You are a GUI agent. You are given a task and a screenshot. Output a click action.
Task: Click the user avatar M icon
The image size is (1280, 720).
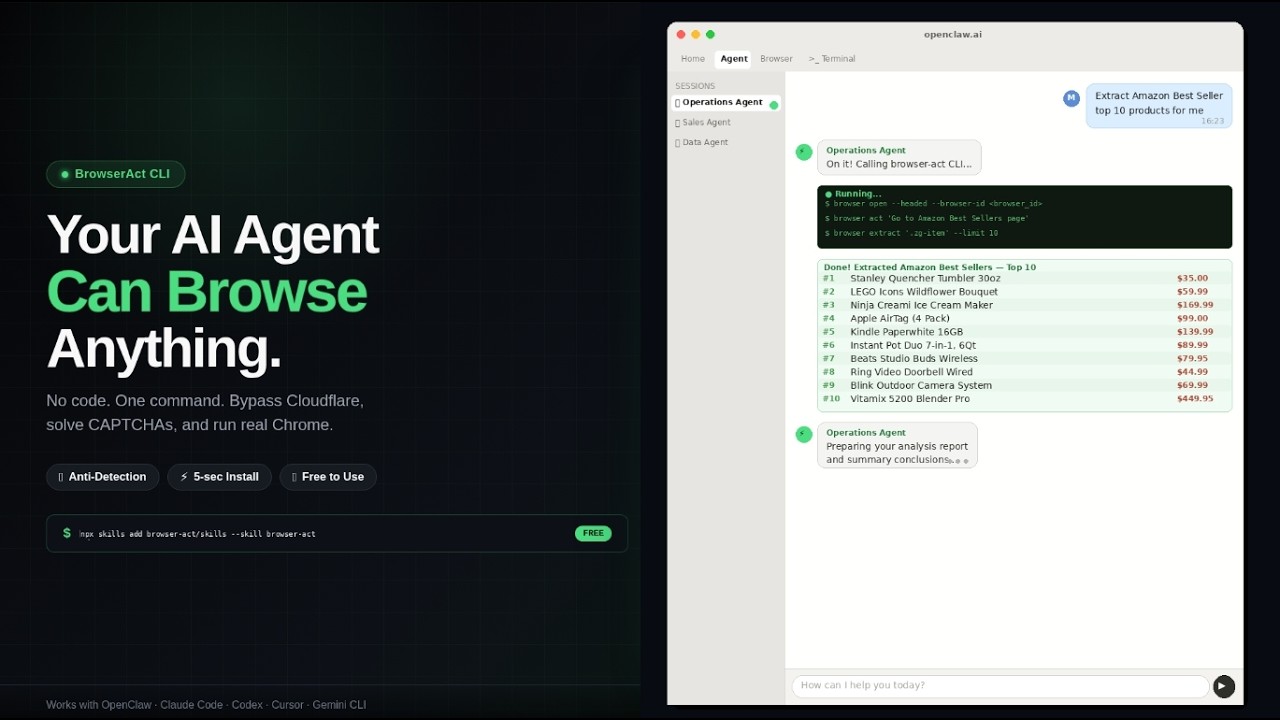(1071, 98)
